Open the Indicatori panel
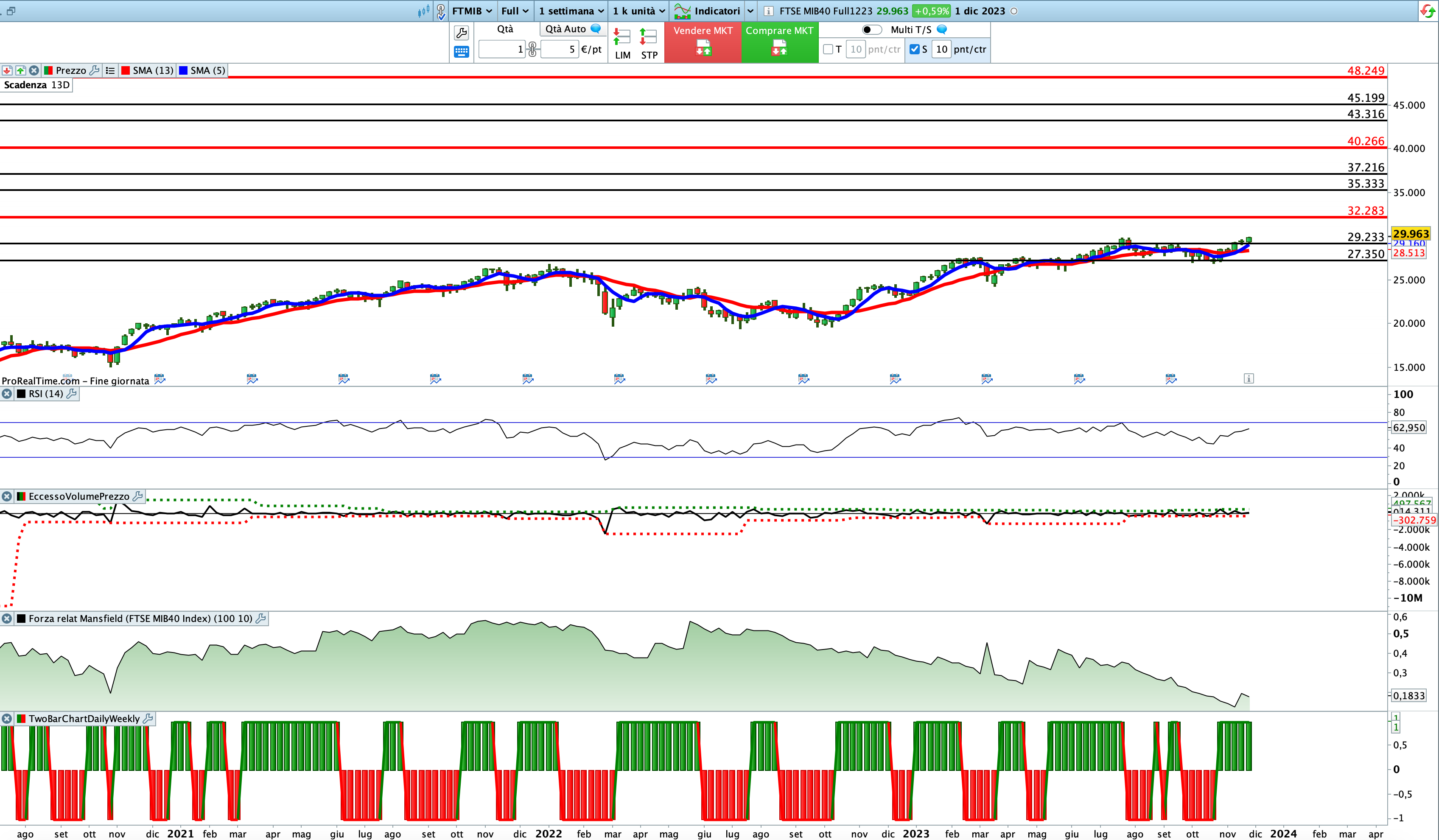Screen dimensions: 1439x840 (x=707, y=11)
